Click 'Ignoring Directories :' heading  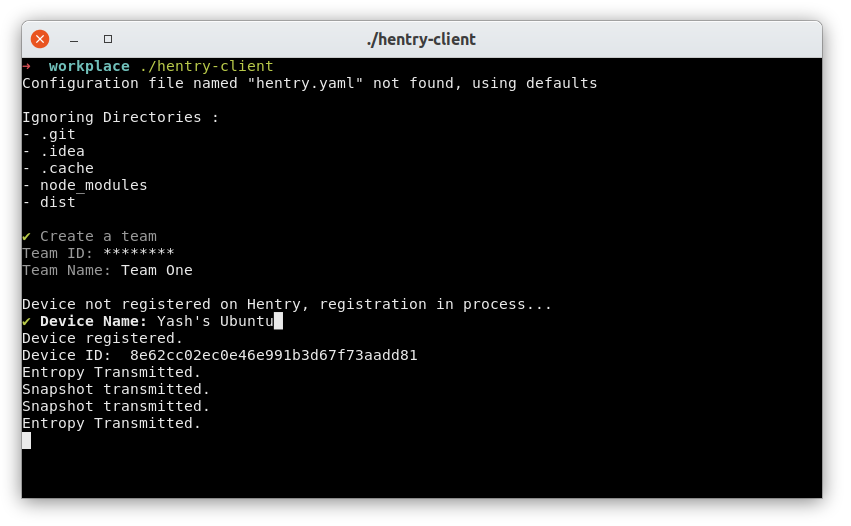(120, 117)
